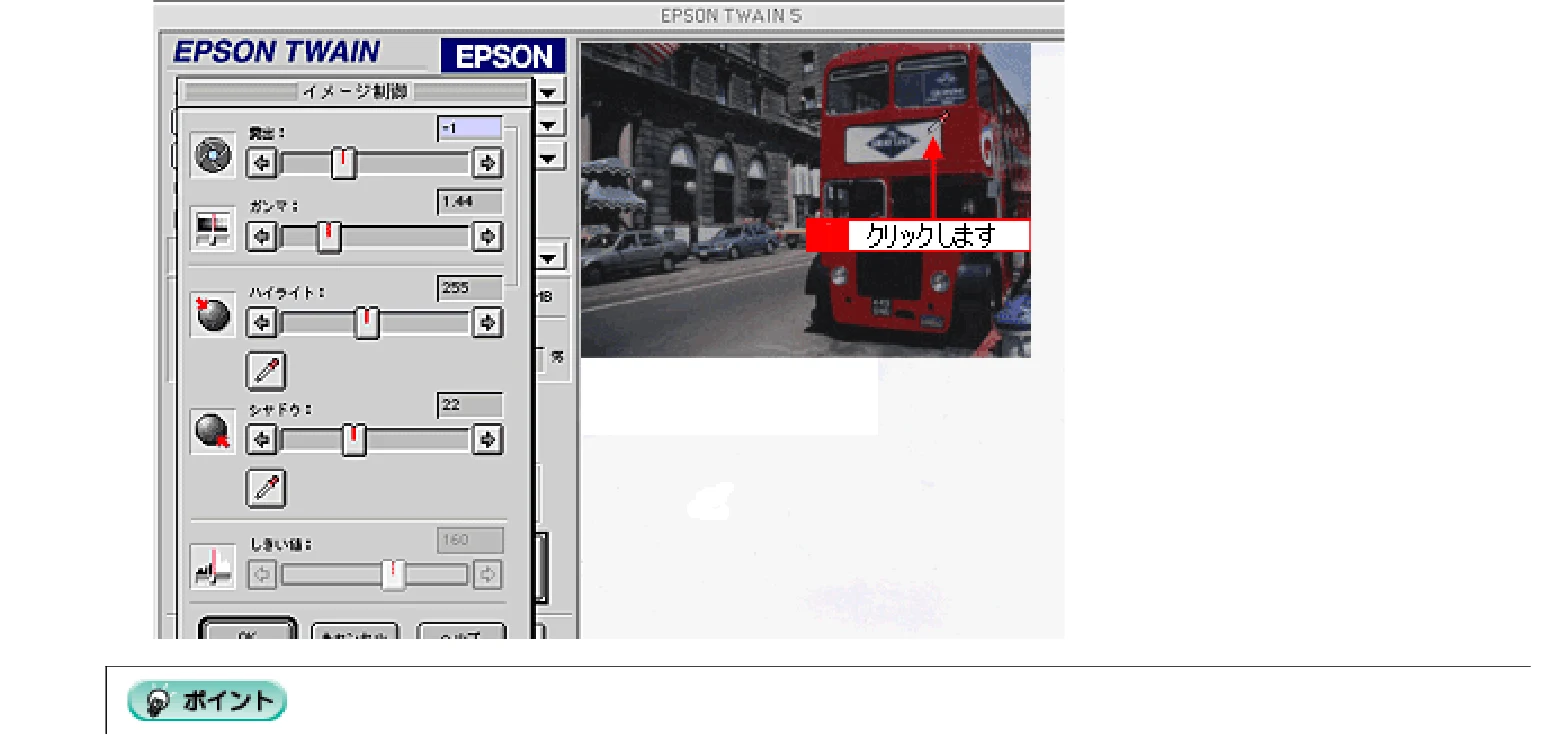Click the shadow slider thumb

coord(353,439)
